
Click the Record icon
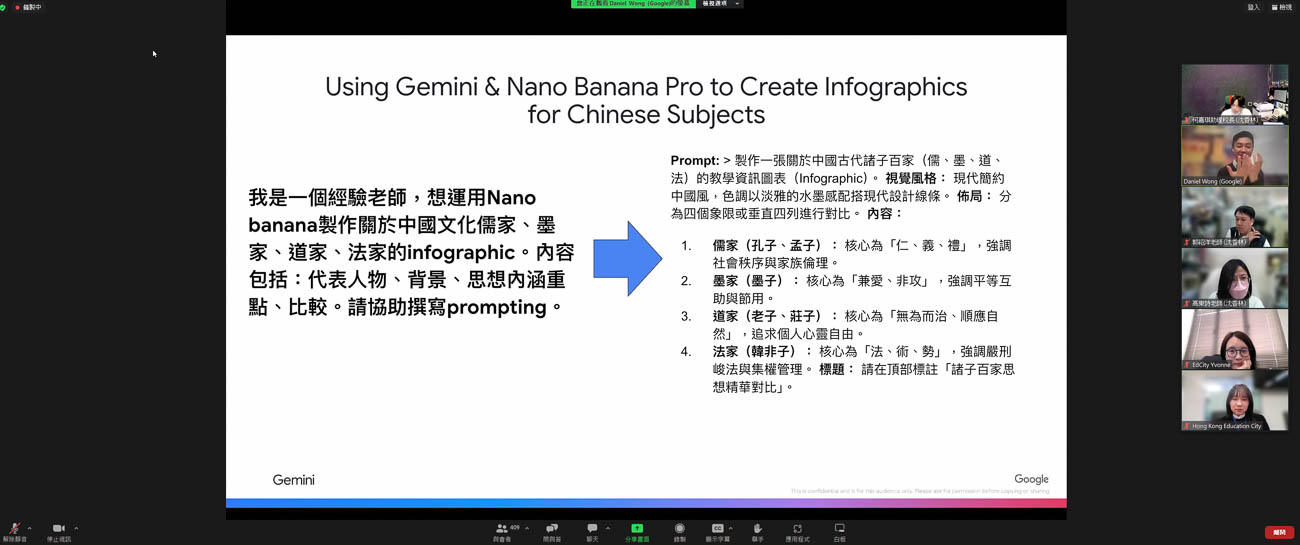click(x=679, y=531)
